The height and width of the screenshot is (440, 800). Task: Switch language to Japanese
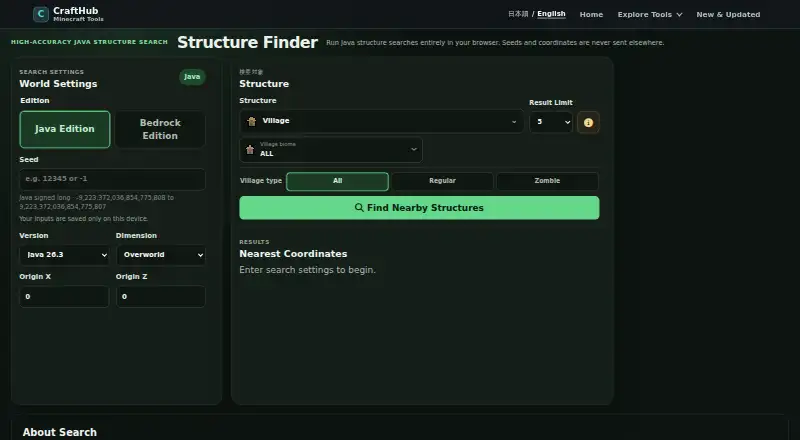(x=518, y=14)
